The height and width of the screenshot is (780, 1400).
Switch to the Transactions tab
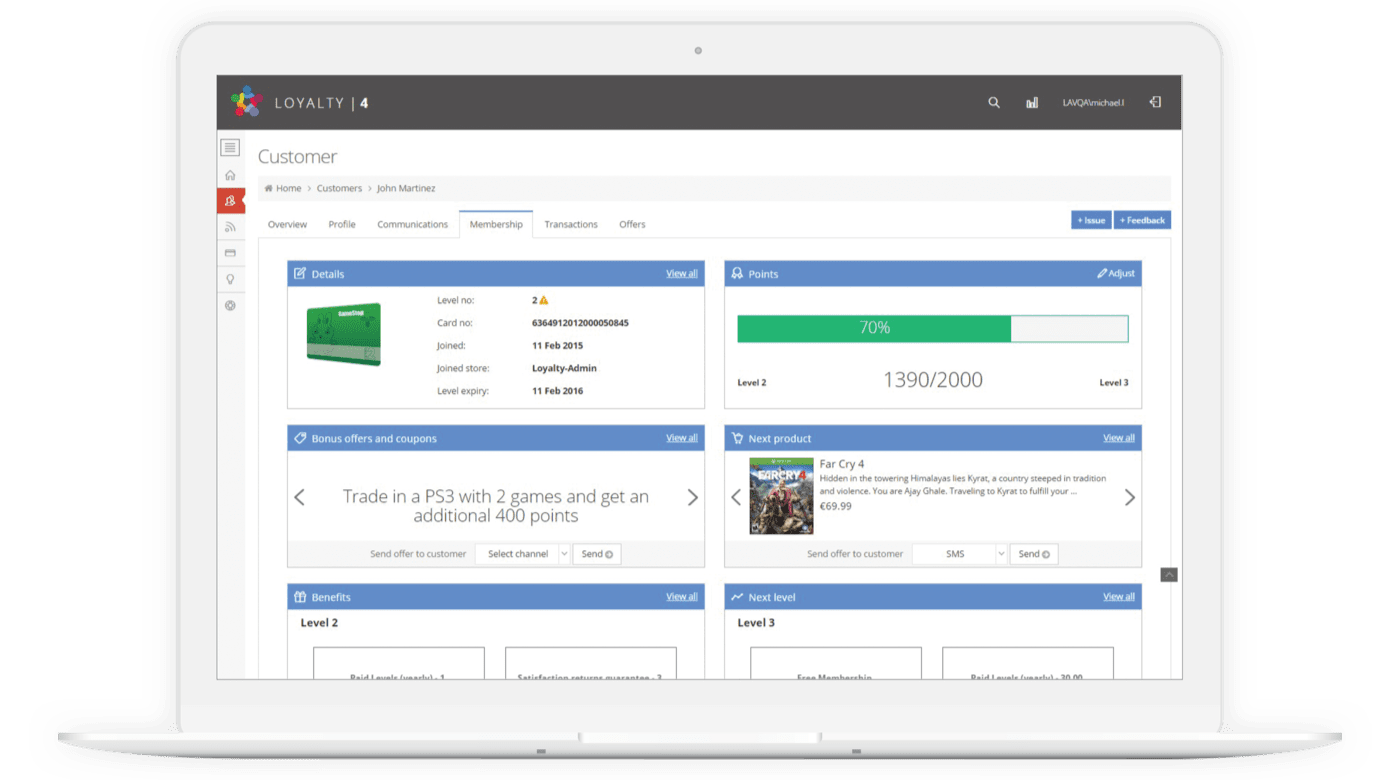(571, 225)
